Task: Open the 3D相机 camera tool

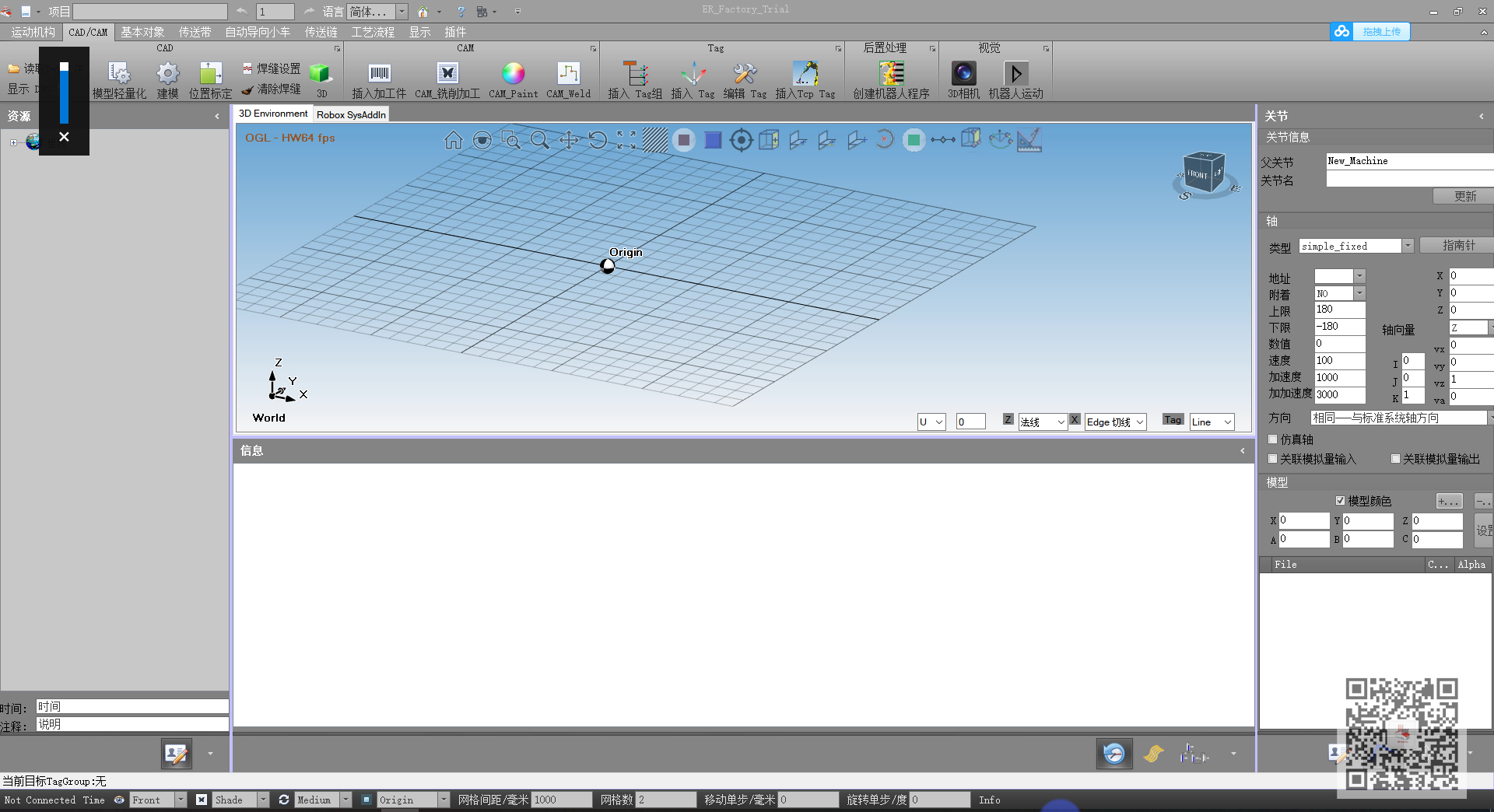Action: coord(963,74)
